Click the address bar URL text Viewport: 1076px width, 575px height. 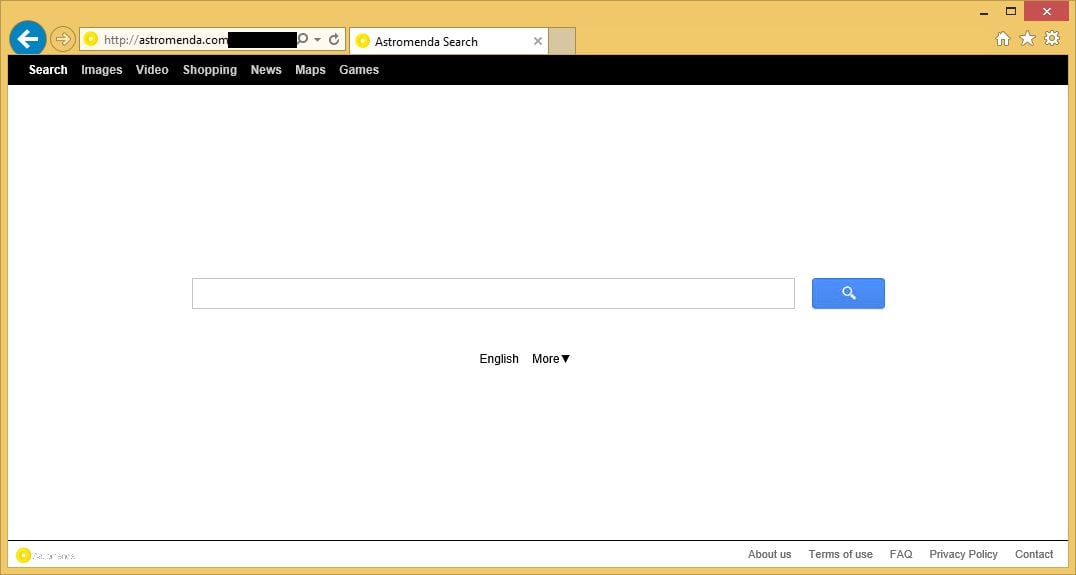coord(165,40)
